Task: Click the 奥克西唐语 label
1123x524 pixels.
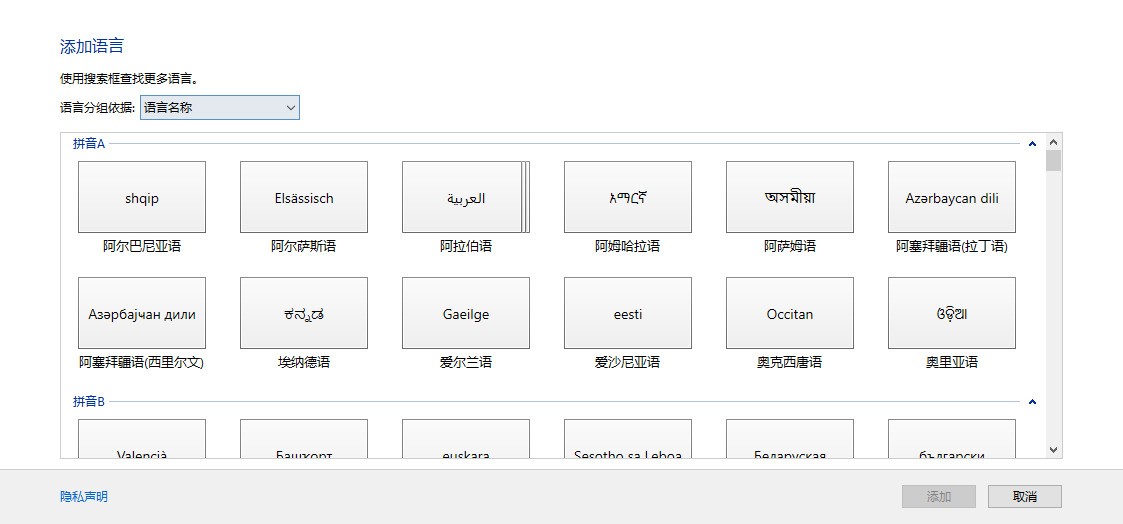Action: click(x=789, y=362)
